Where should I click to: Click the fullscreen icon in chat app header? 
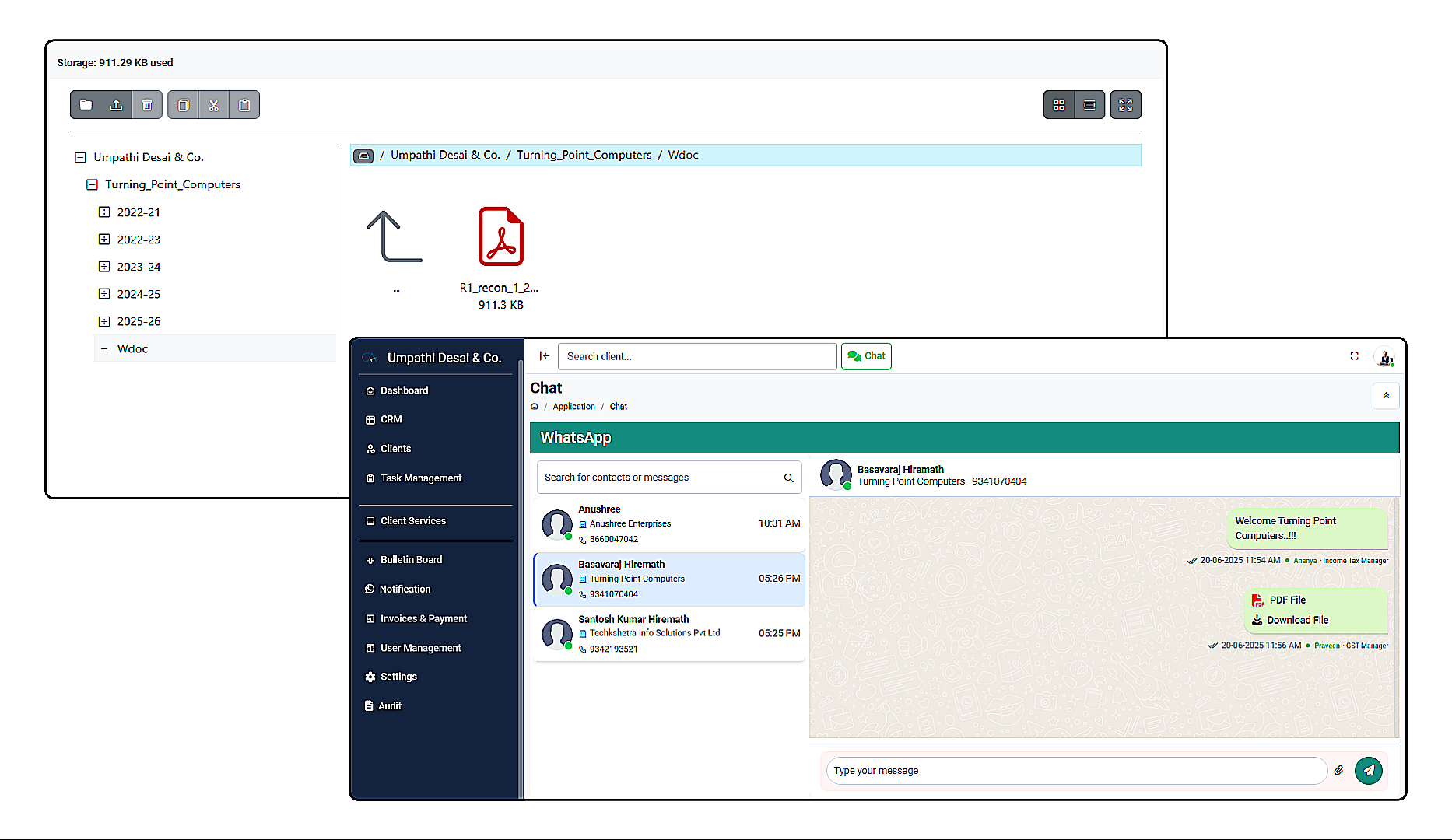(x=1354, y=356)
